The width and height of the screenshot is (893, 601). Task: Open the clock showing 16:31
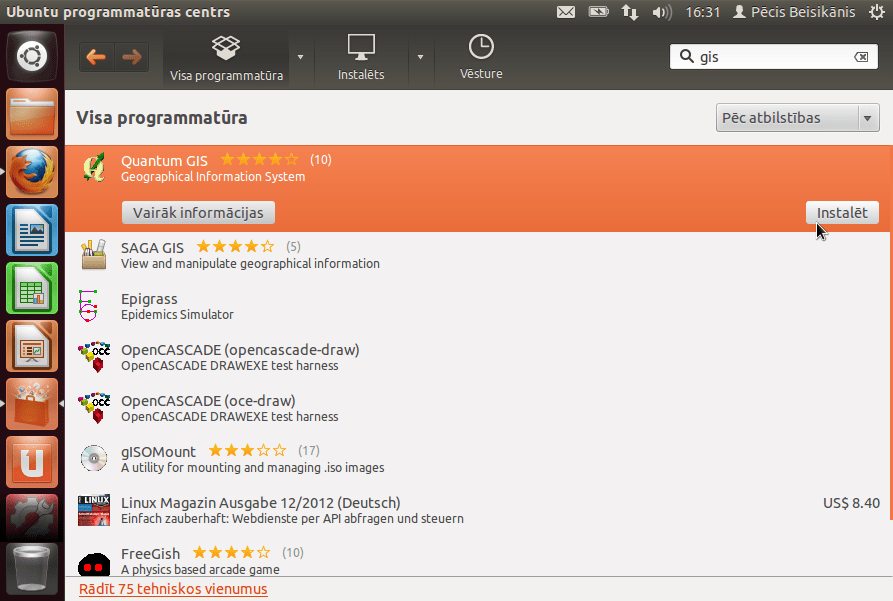pyautogui.click(x=703, y=12)
